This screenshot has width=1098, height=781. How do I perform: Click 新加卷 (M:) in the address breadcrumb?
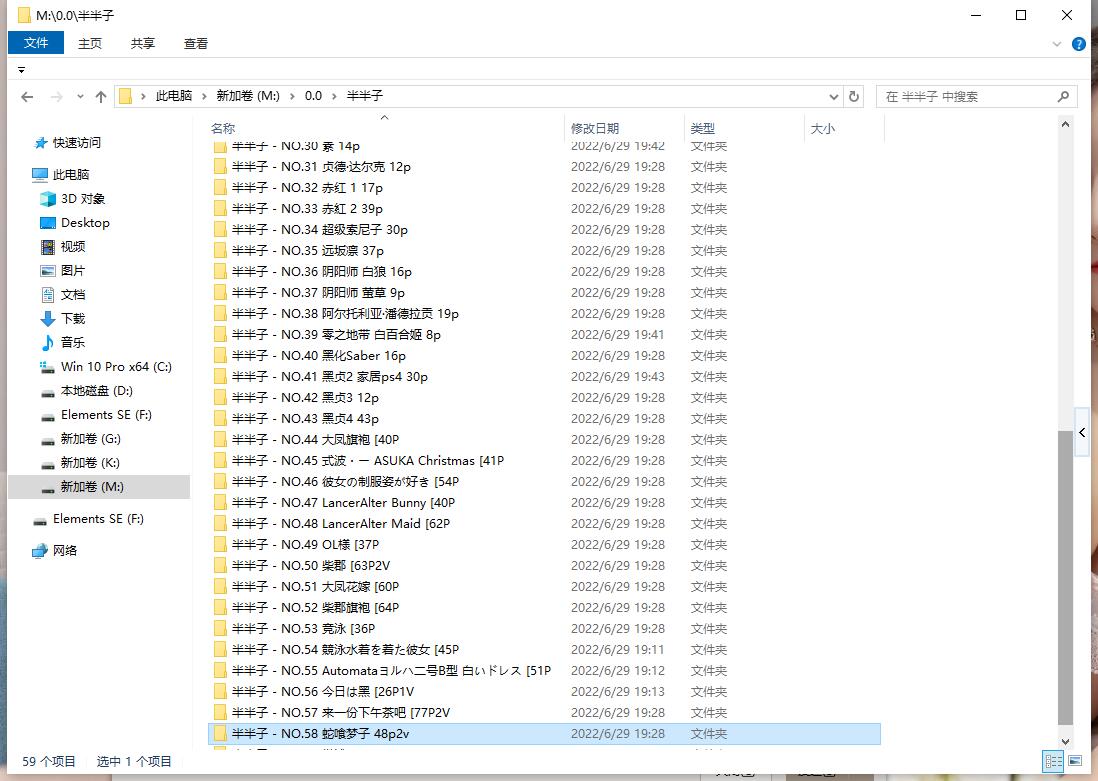point(248,96)
